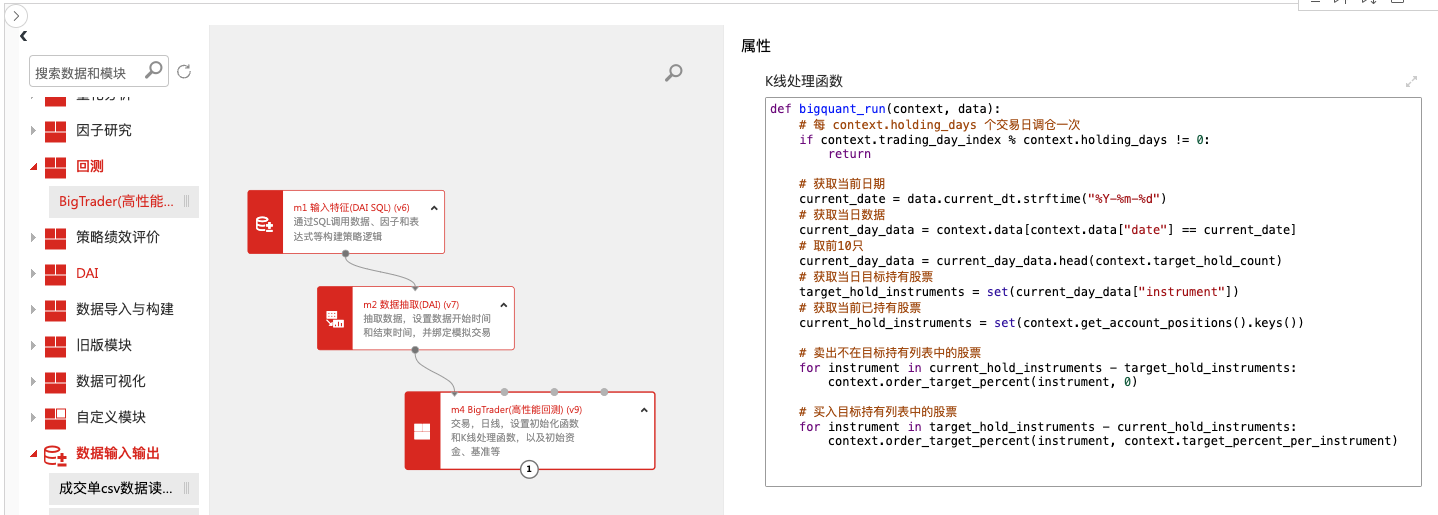Click the 自定义模块 category icon
The height and width of the screenshot is (515, 1438).
click(x=55, y=417)
